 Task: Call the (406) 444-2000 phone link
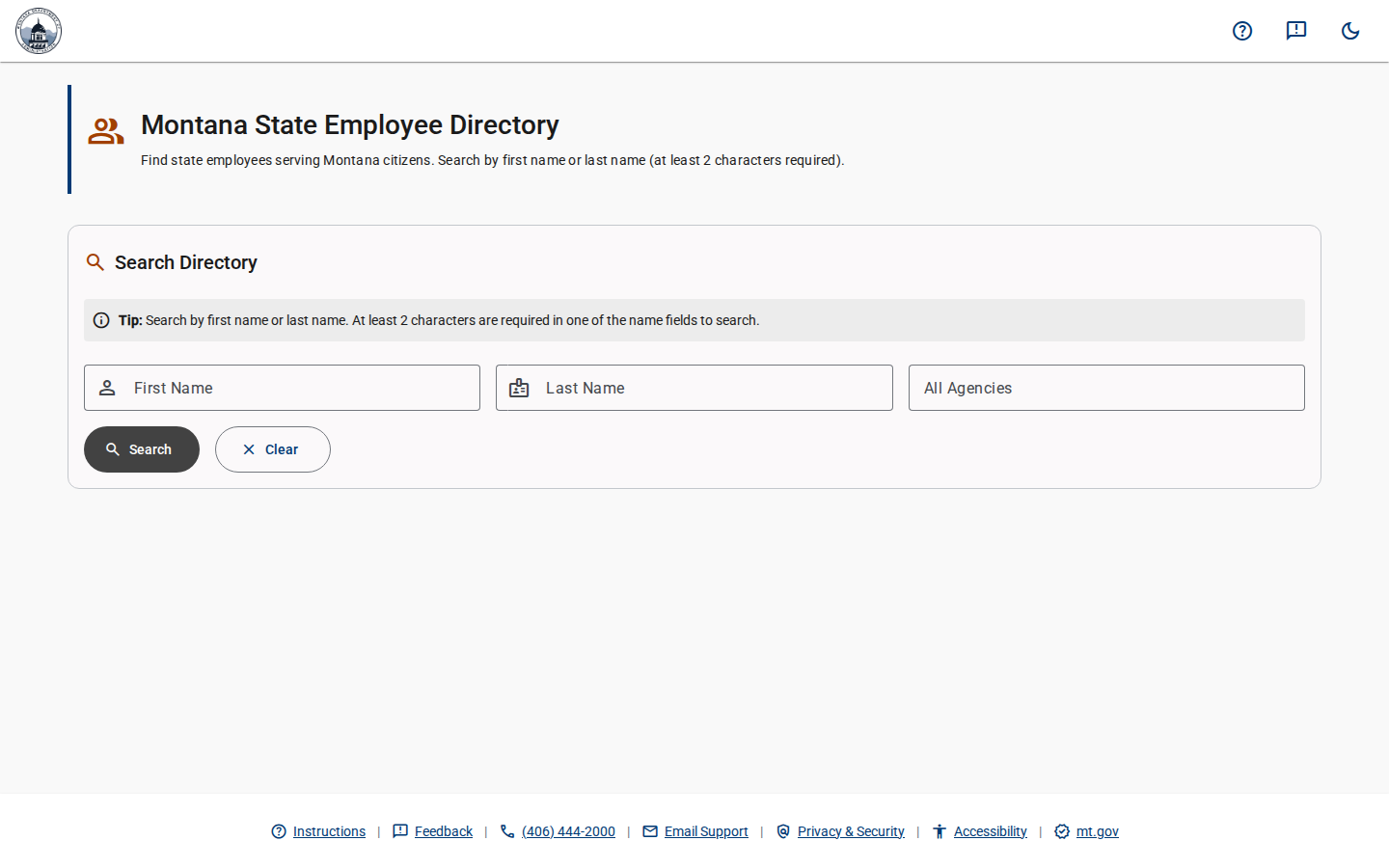click(x=568, y=831)
